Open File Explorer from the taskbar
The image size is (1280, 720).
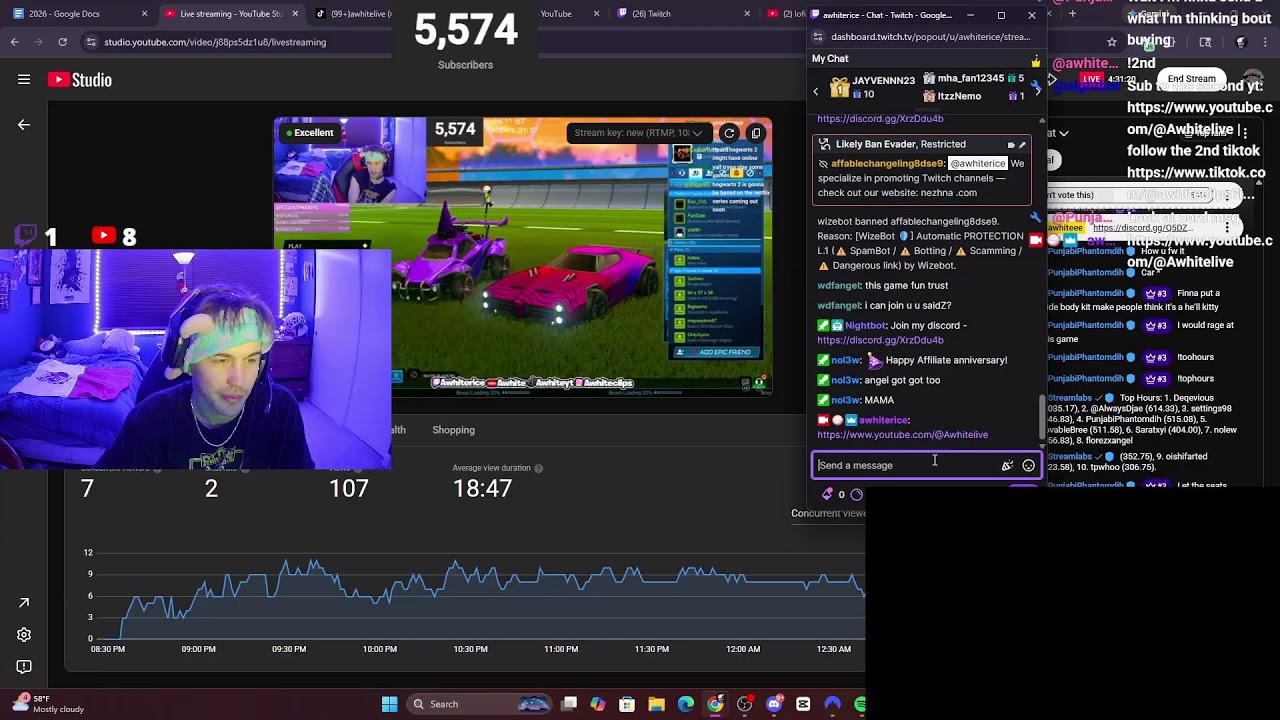coord(656,704)
